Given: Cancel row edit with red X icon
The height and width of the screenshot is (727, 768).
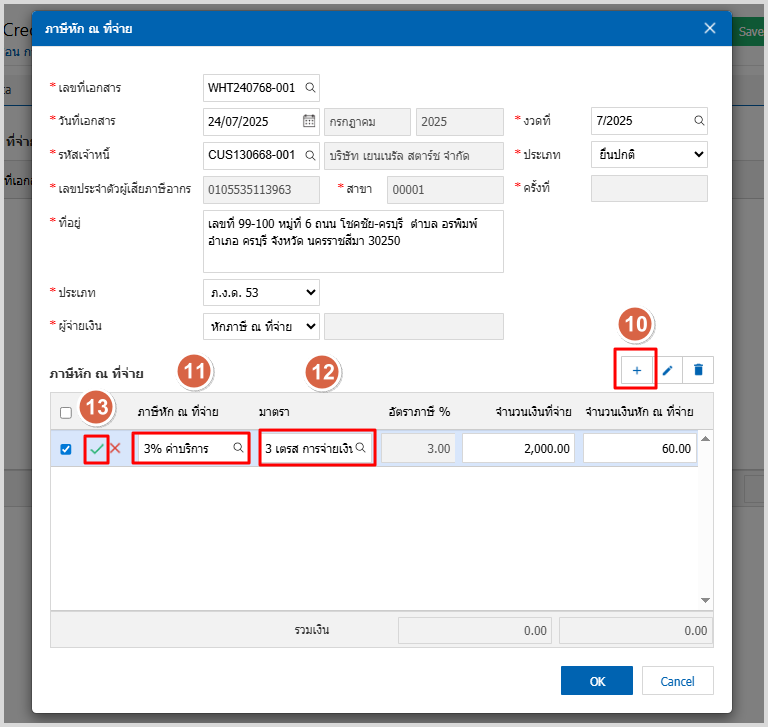Looking at the screenshot, I should pyautogui.click(x=115, y=449).
